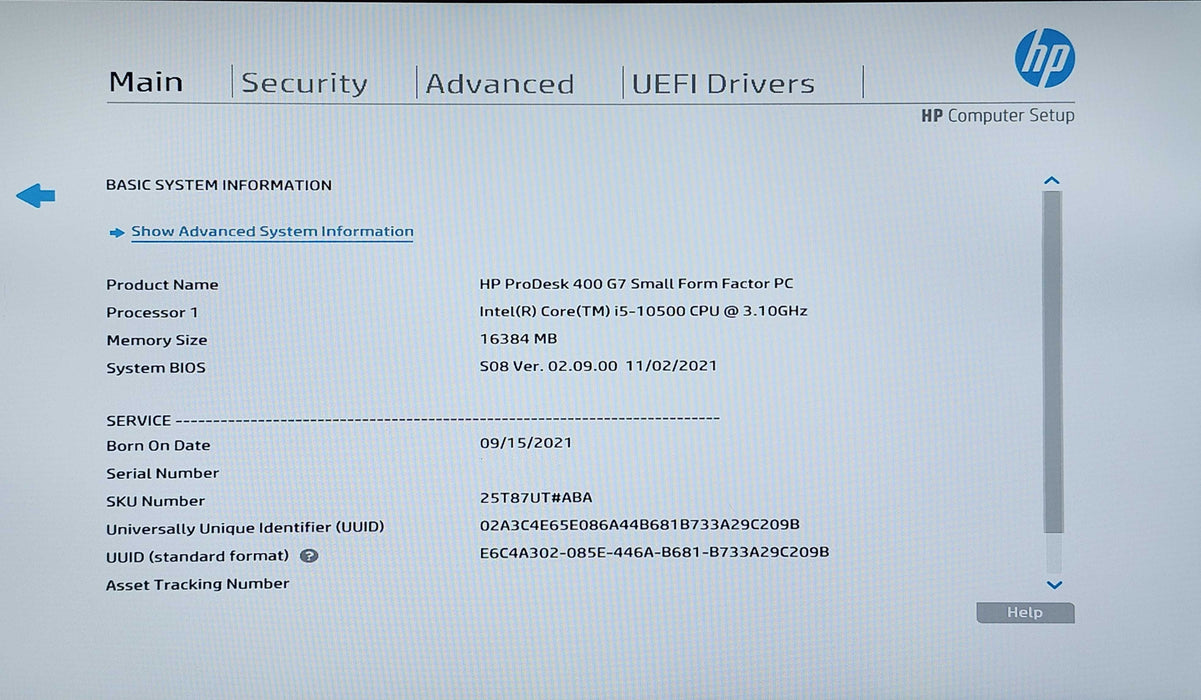
Task: Select the 09/15/2021 date value
Action: tap(526, 442)
